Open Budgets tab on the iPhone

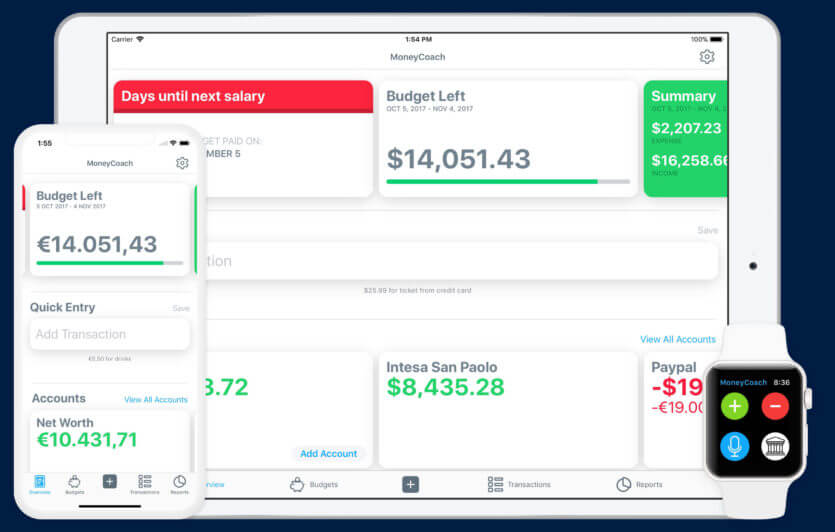tap(74, 485)
